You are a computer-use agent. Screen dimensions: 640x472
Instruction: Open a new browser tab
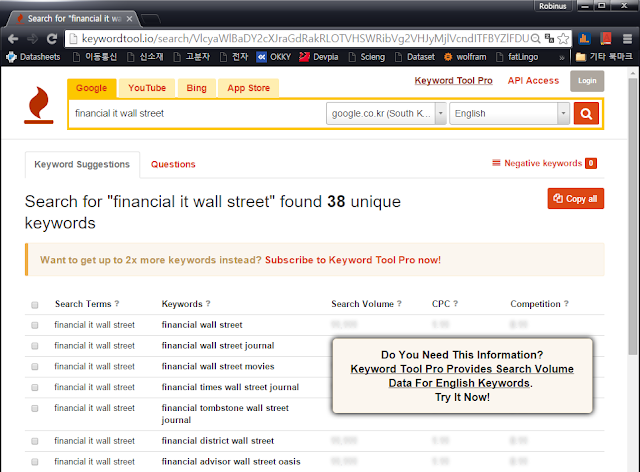click(150, 18)
